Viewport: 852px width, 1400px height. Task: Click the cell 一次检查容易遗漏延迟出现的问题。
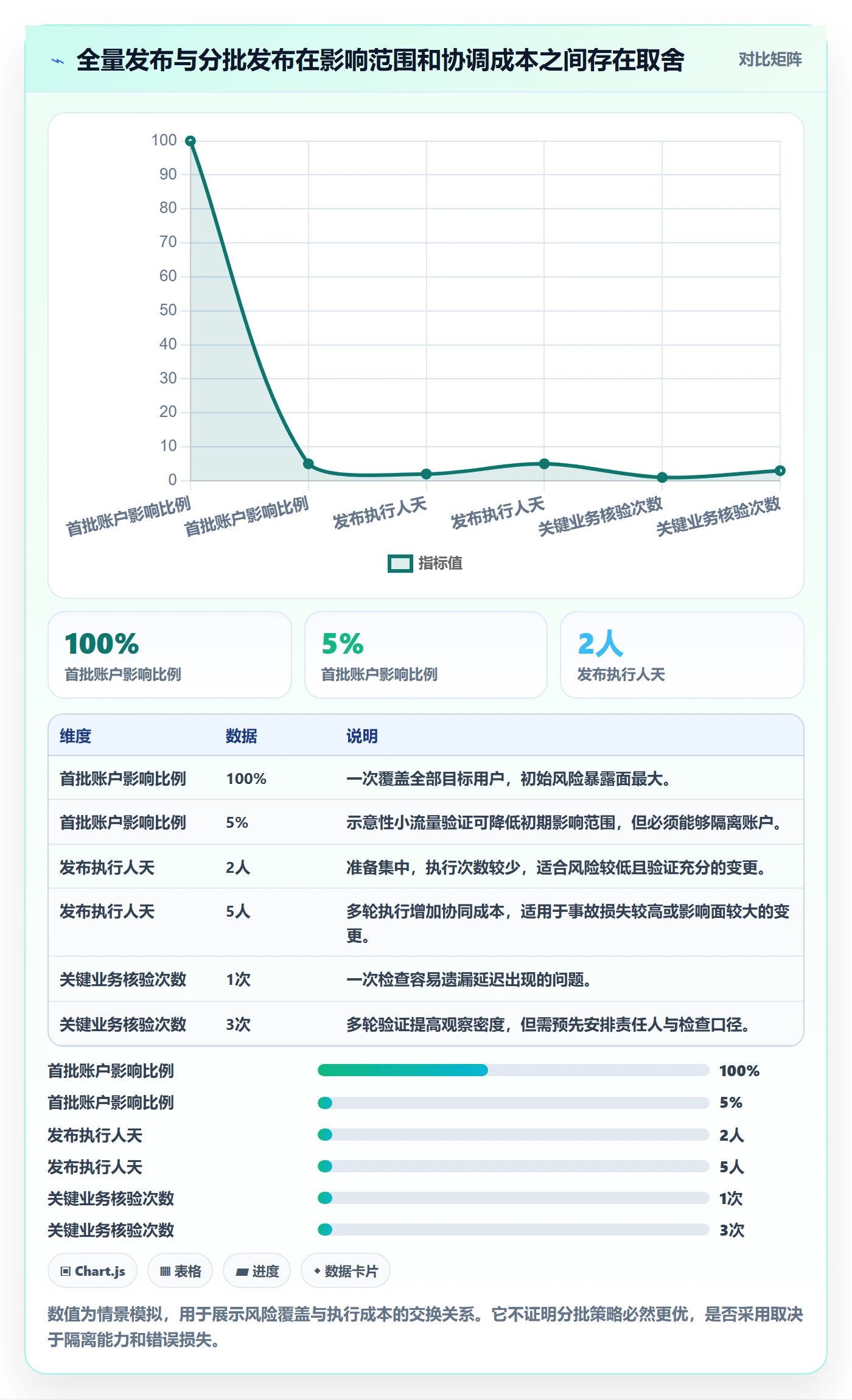point(469,979)
